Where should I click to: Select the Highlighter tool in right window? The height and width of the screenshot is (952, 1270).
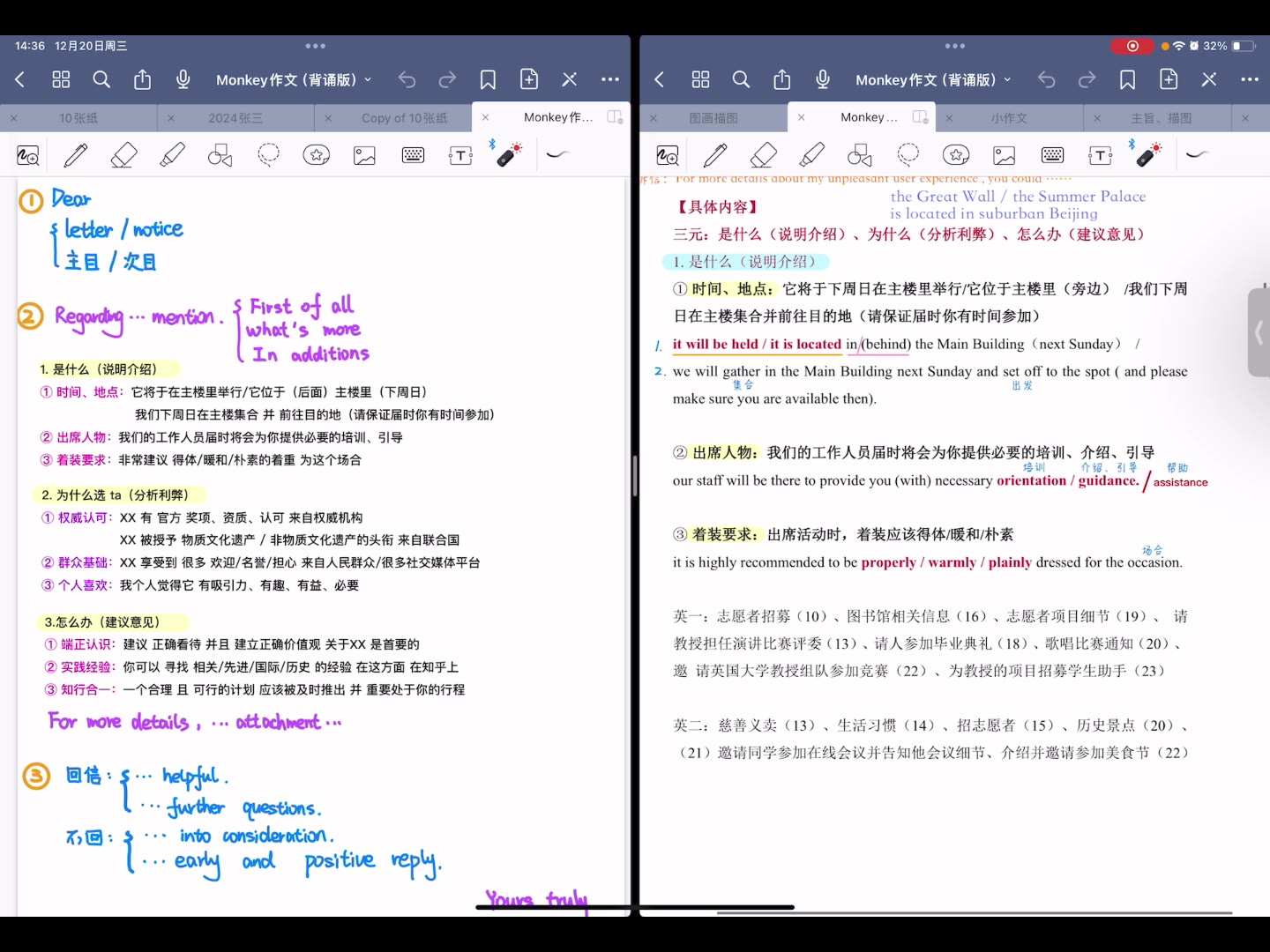(x=811, y=156)
